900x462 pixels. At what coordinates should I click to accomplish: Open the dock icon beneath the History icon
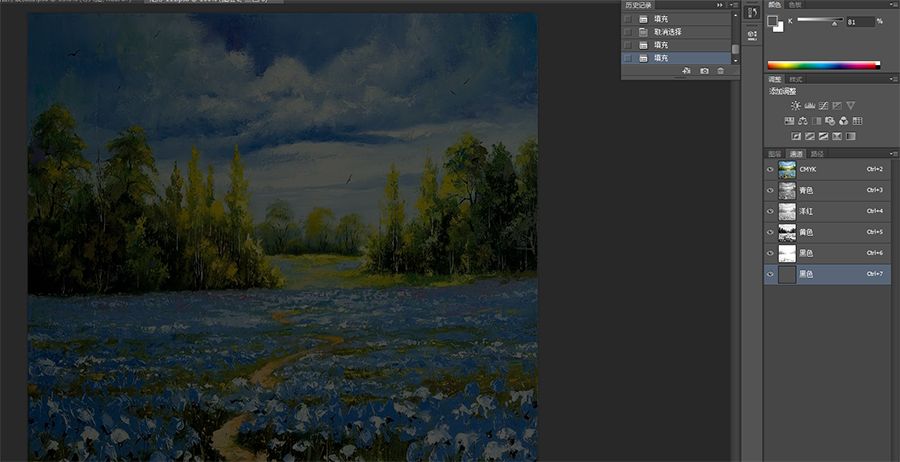(x=751, y=34)
